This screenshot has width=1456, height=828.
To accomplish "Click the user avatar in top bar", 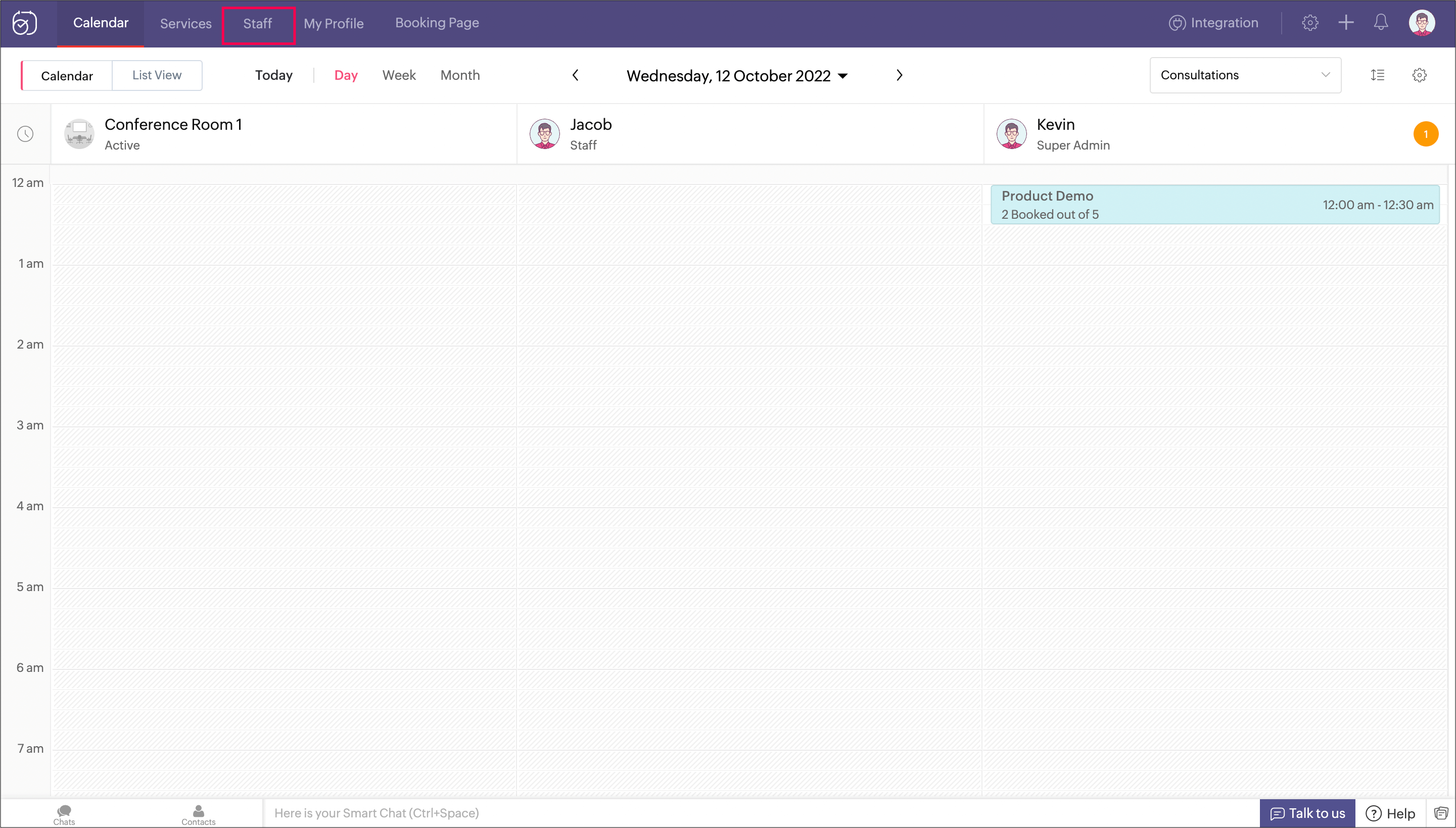I will pyautogui.click(x=1421, y=23).
